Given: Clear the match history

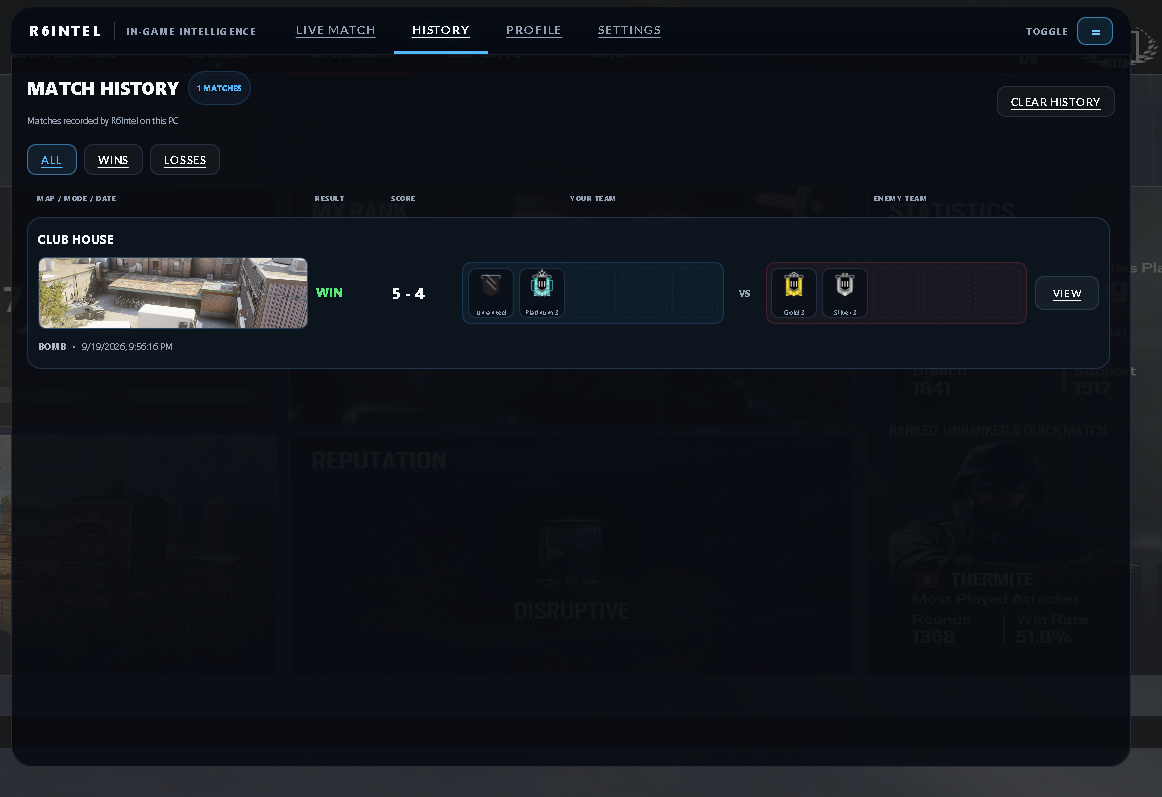Looking at the screenshot, I should [1055, 102].
